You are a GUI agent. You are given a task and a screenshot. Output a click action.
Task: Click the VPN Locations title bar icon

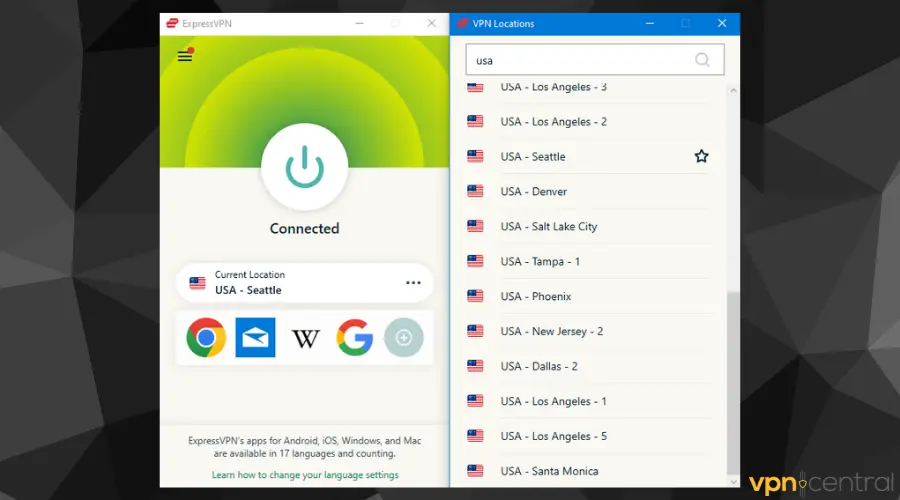point(463,24)
